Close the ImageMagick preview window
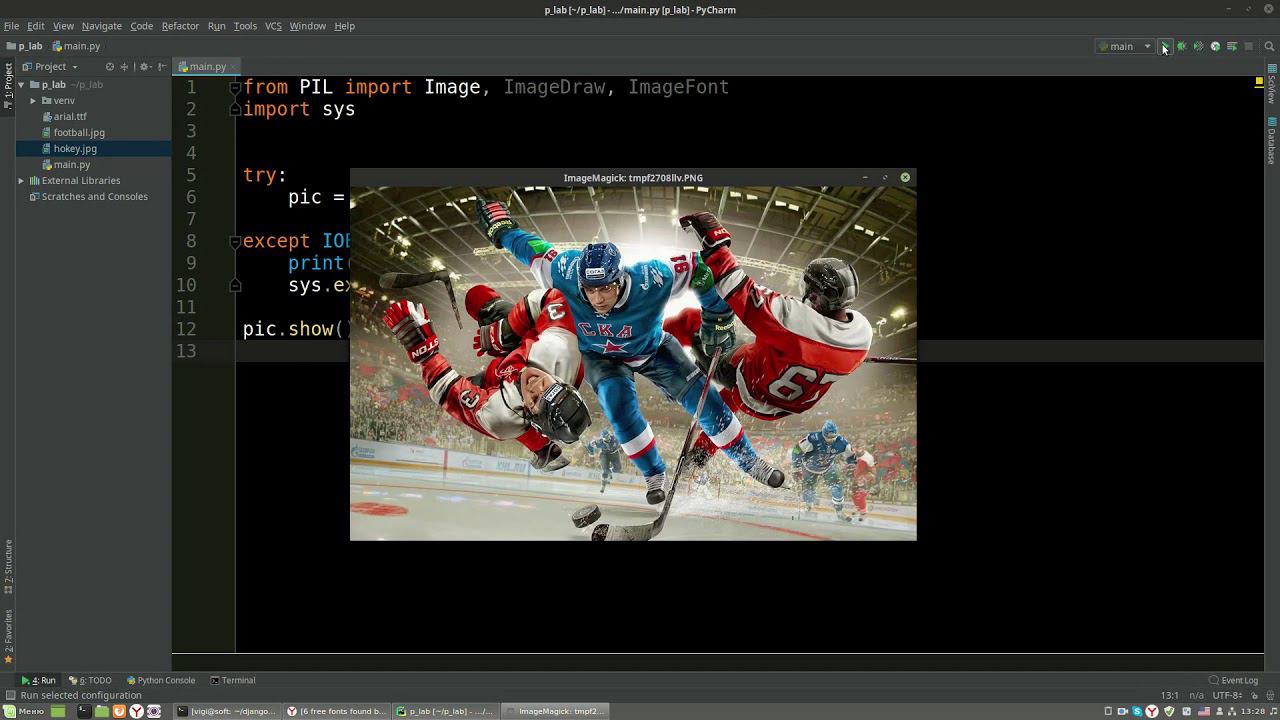This screenshot has width=1280, height=720. (905, 178)
